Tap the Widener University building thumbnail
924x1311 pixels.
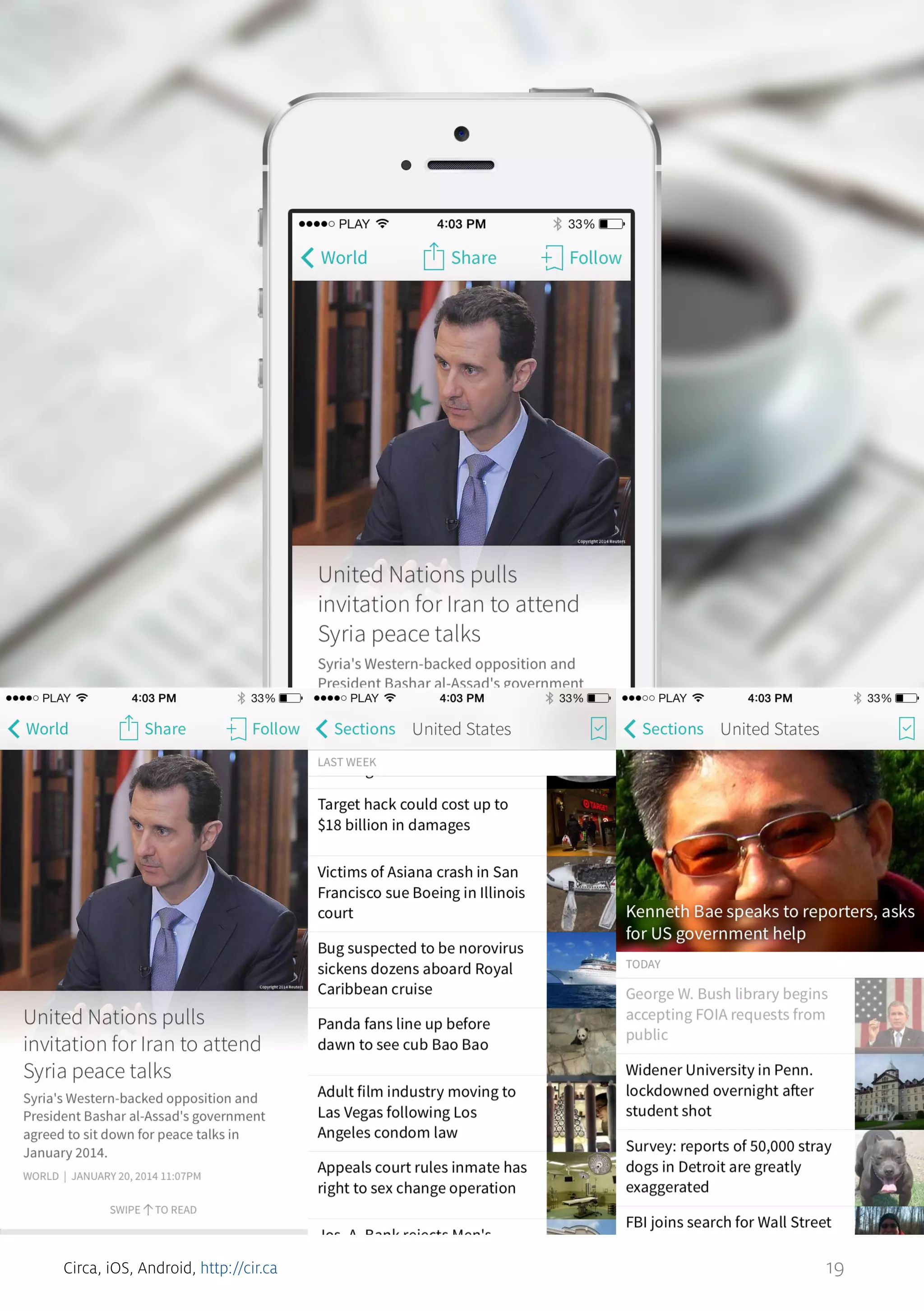tap(889, 1091)
